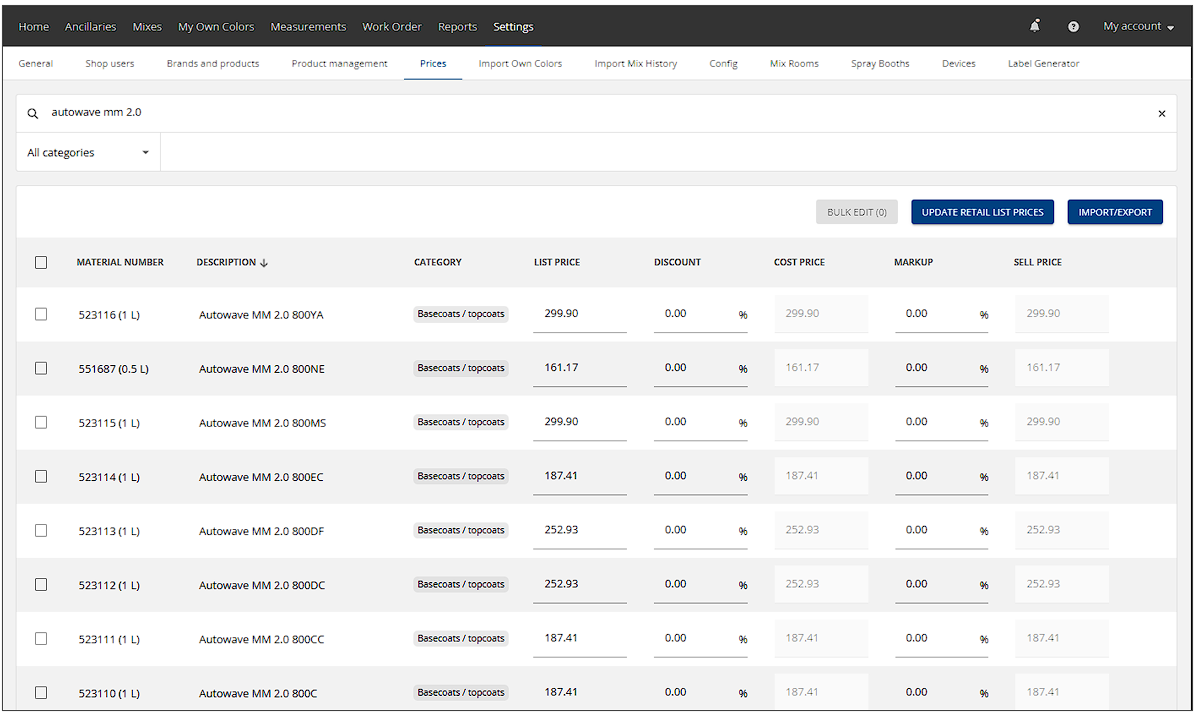Switch to the Spray Booths tab
The height and width of the screenshot is (715, 1198).
(x=880, y=63)
